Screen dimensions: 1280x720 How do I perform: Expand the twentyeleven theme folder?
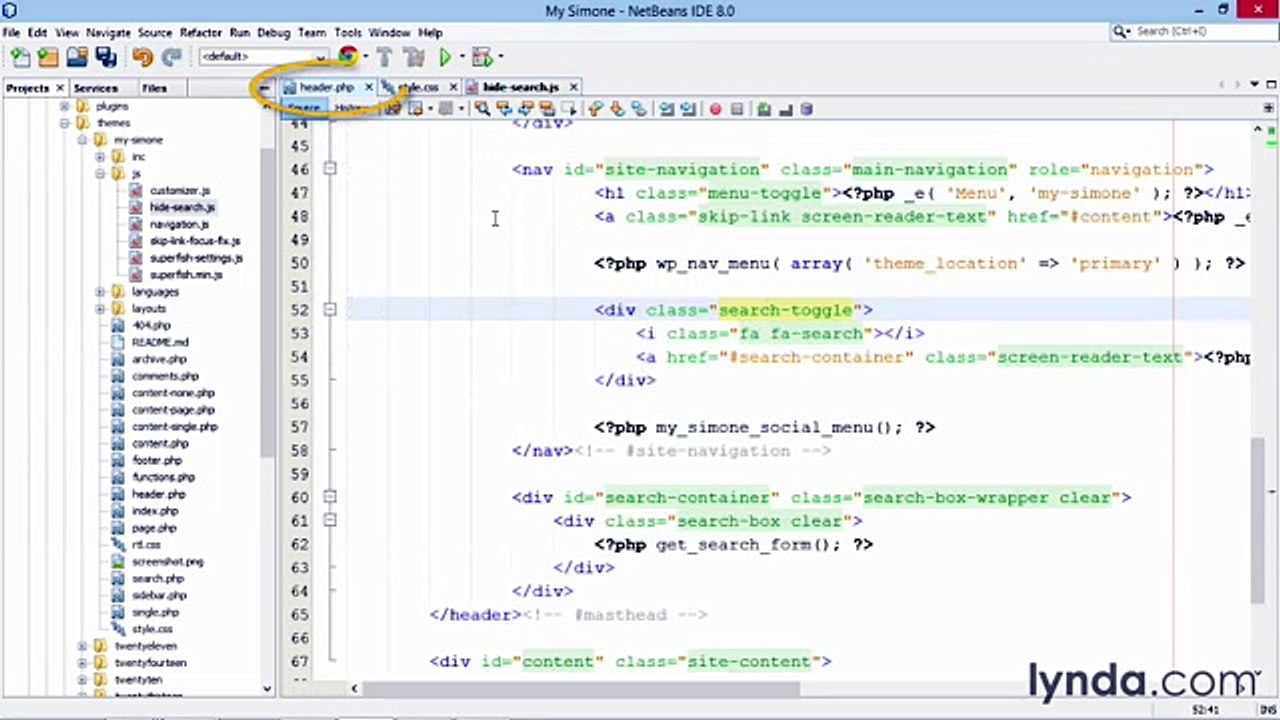[x=83, y=646]
